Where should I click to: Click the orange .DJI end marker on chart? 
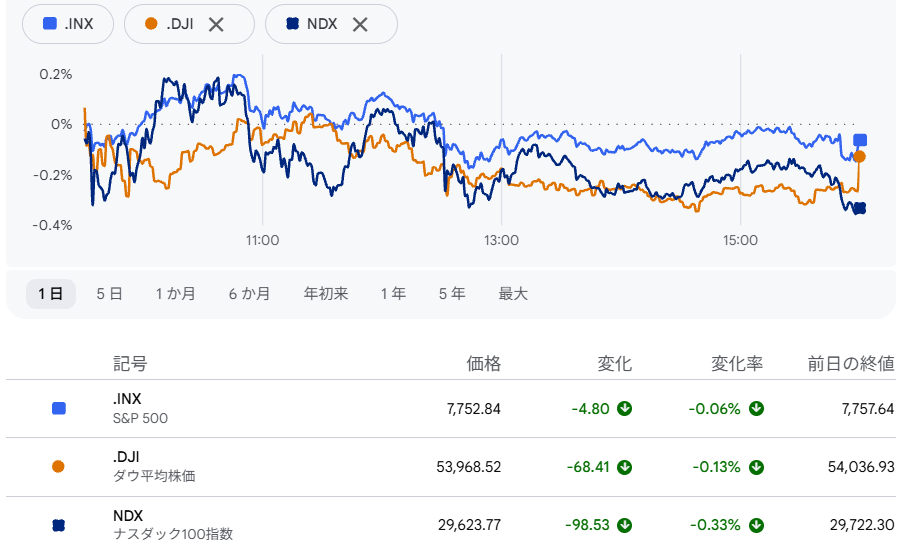(859, 156)
